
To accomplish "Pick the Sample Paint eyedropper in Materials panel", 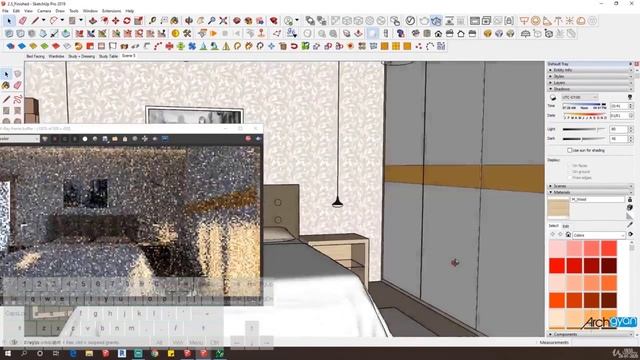I will [630, 224].
